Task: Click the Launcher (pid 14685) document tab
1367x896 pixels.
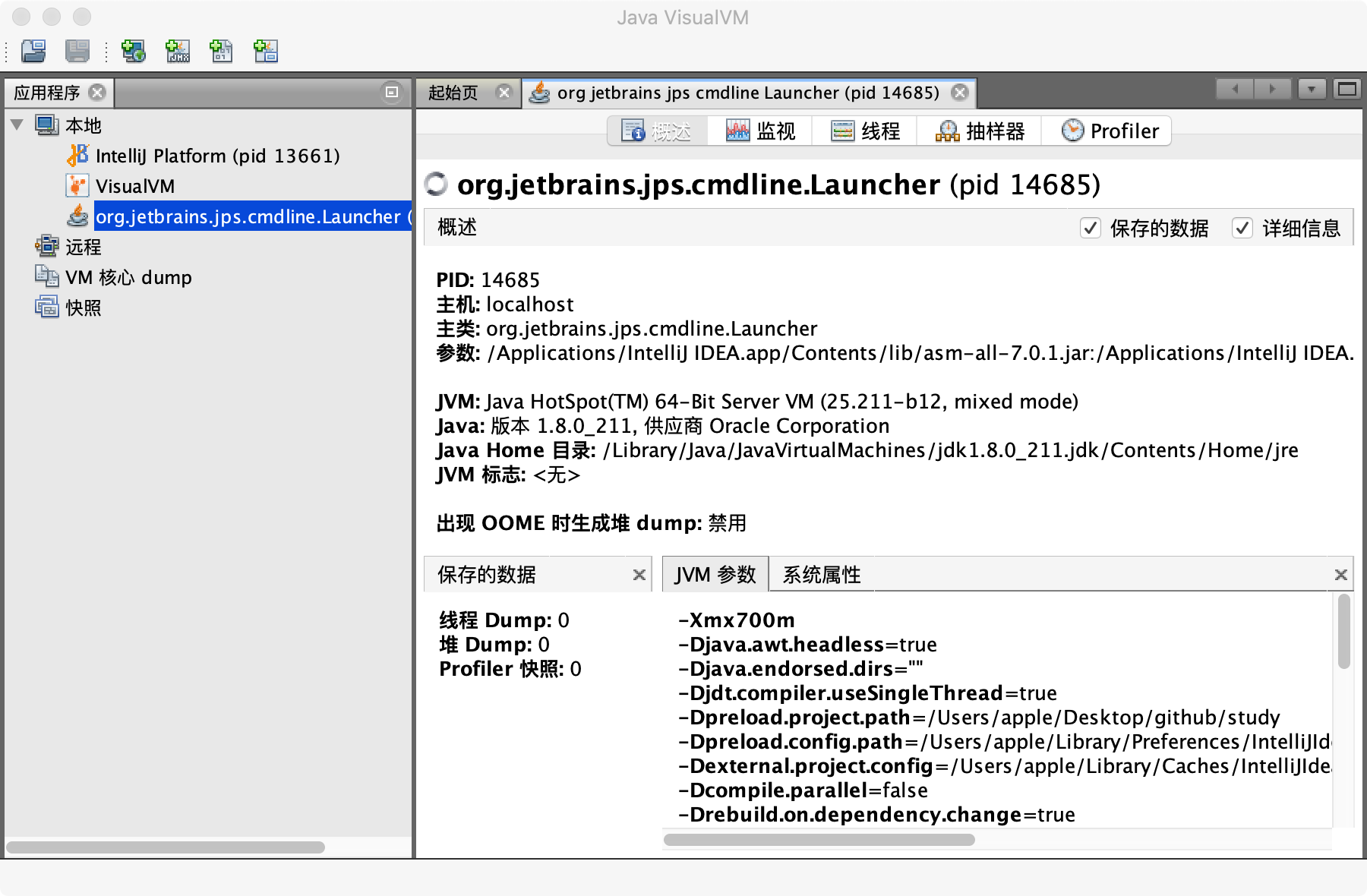Action: point(748,93)
